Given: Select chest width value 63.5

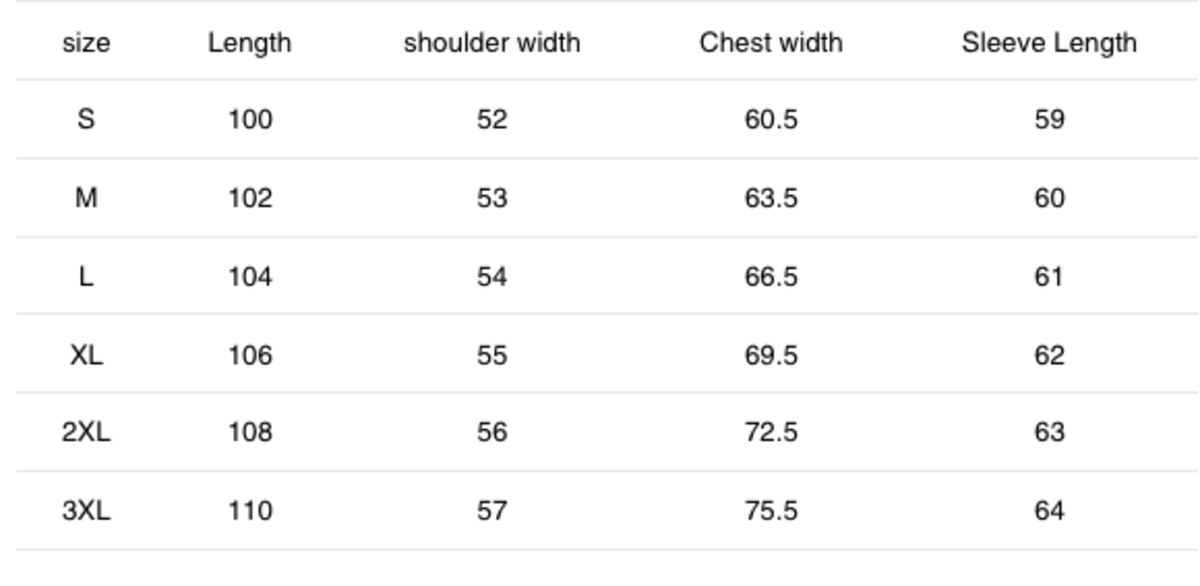Looking at the screenshot, I should (771, 198).
